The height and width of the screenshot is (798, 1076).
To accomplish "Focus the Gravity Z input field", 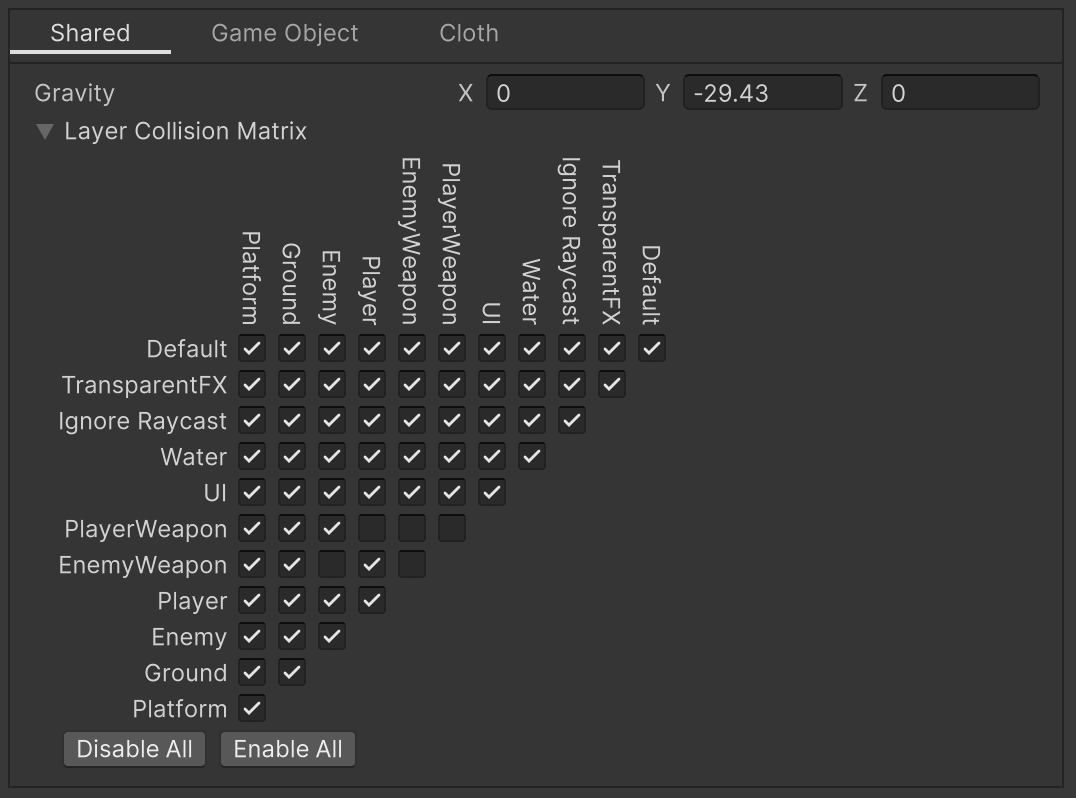I will pos(959,93).
